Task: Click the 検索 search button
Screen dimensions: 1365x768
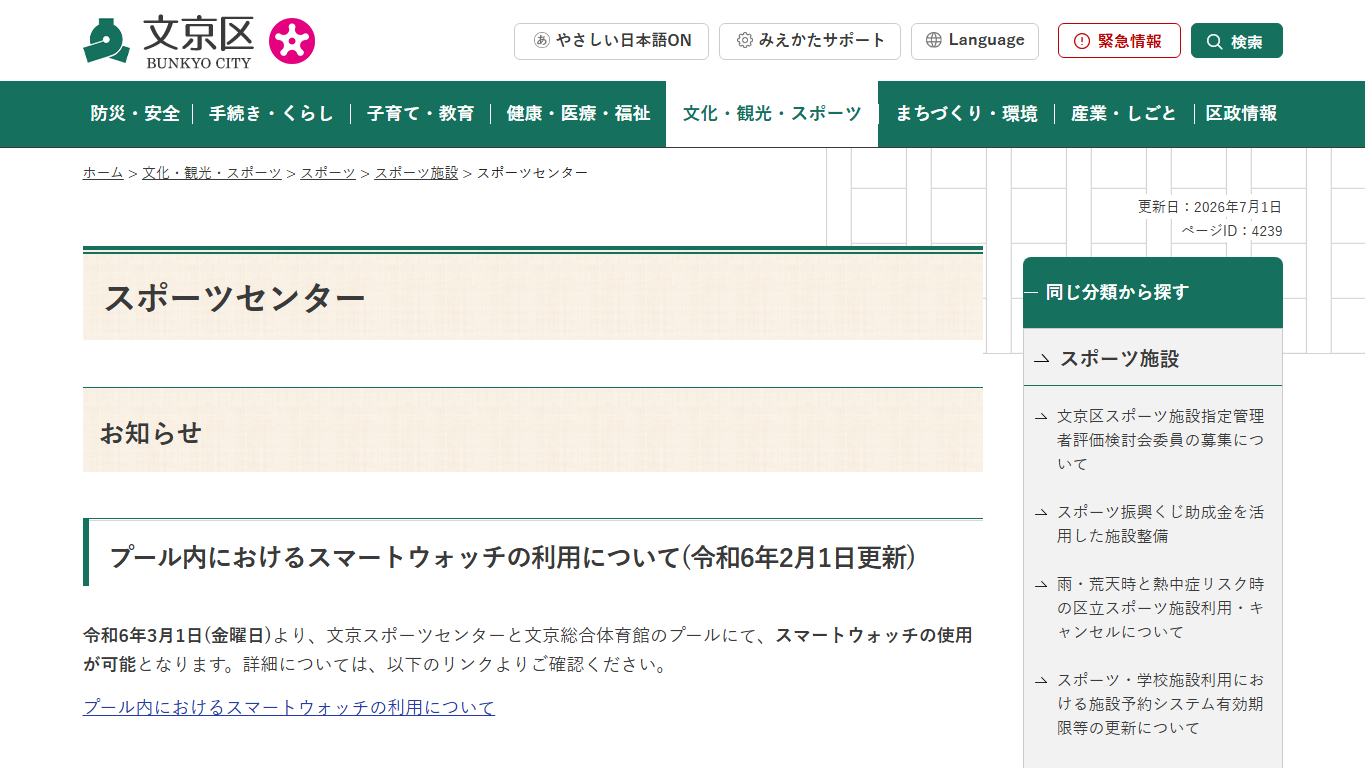Action: [x=1236, y=41]
